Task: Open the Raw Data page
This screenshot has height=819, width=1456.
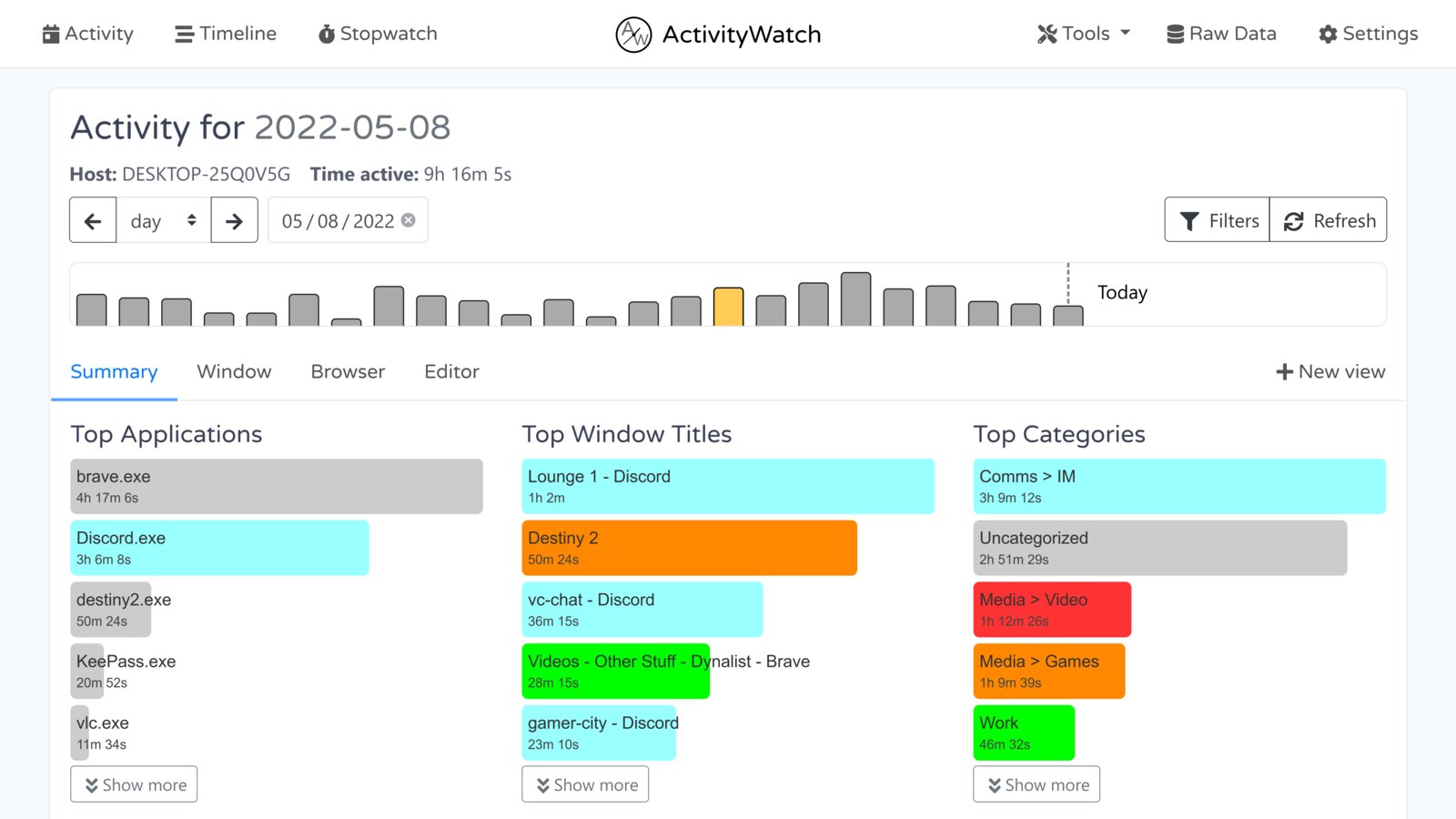Action: (1222, 34)
